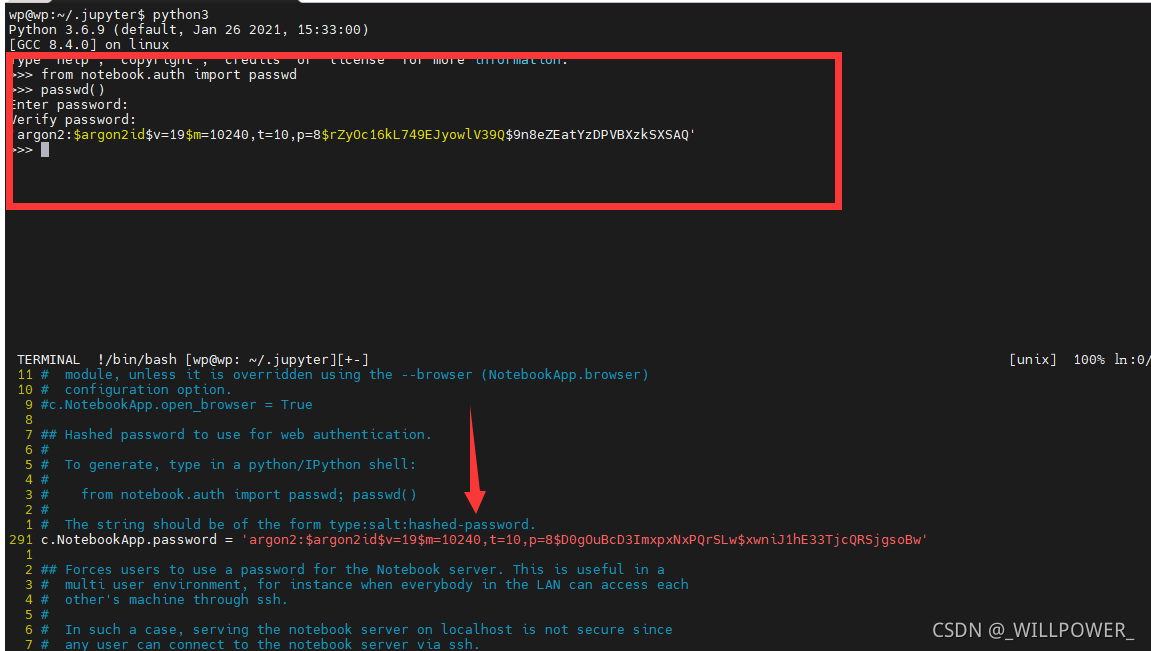Click the c.NotebookApp.password setting name
Viewport: 1151px width, 651px height.
pos(129,539)
